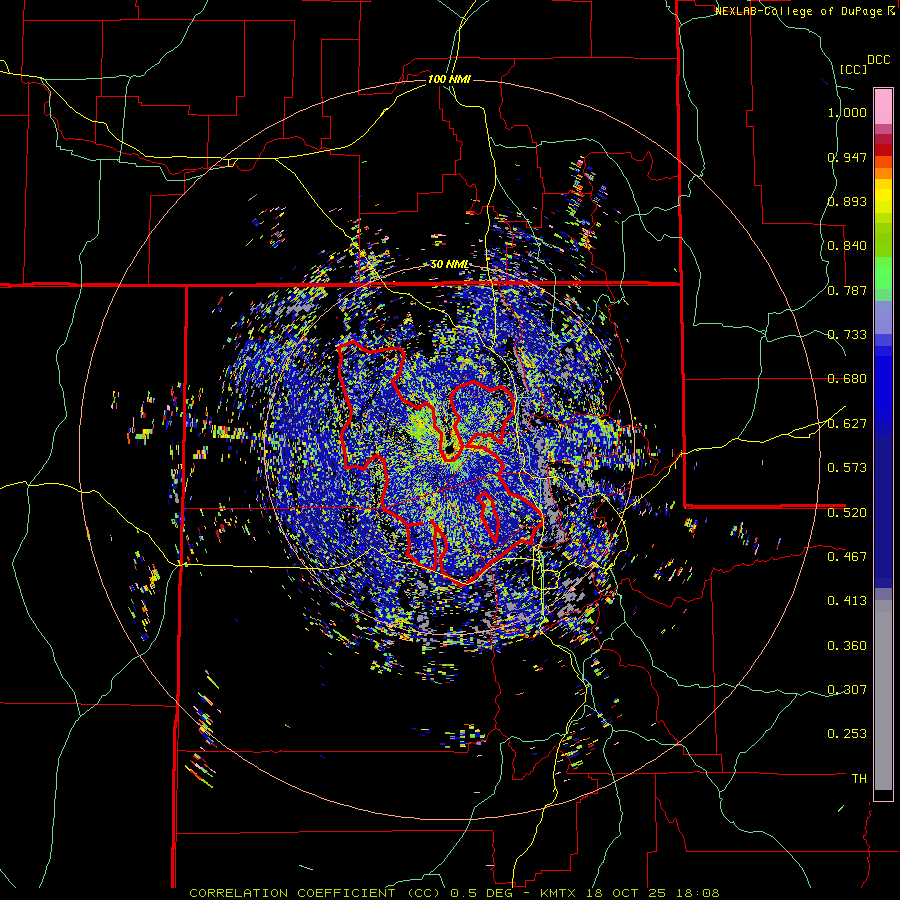Click the 0.947 color scale value
This screenshot has width=900, height=900.
click(x=847, y=157)
